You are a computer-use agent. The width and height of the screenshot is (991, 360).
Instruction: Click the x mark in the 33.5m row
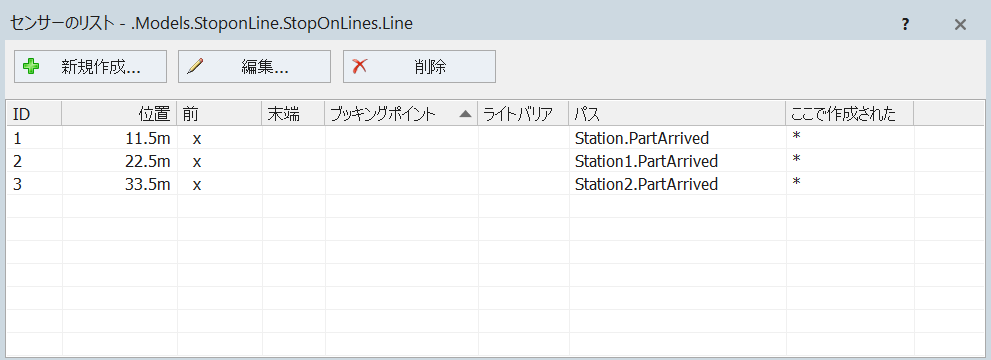197,185
